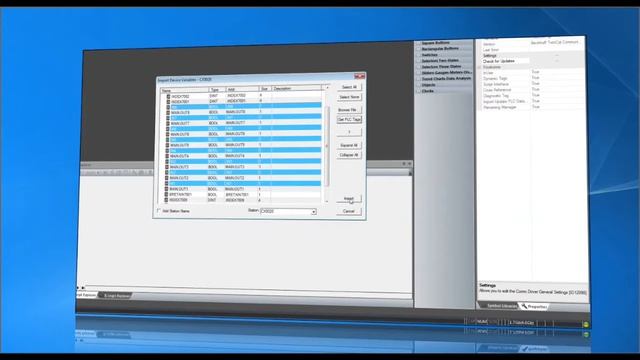Expand the Selectors Three States category
This screenshot has width=640, height=360.
point(444,67)
